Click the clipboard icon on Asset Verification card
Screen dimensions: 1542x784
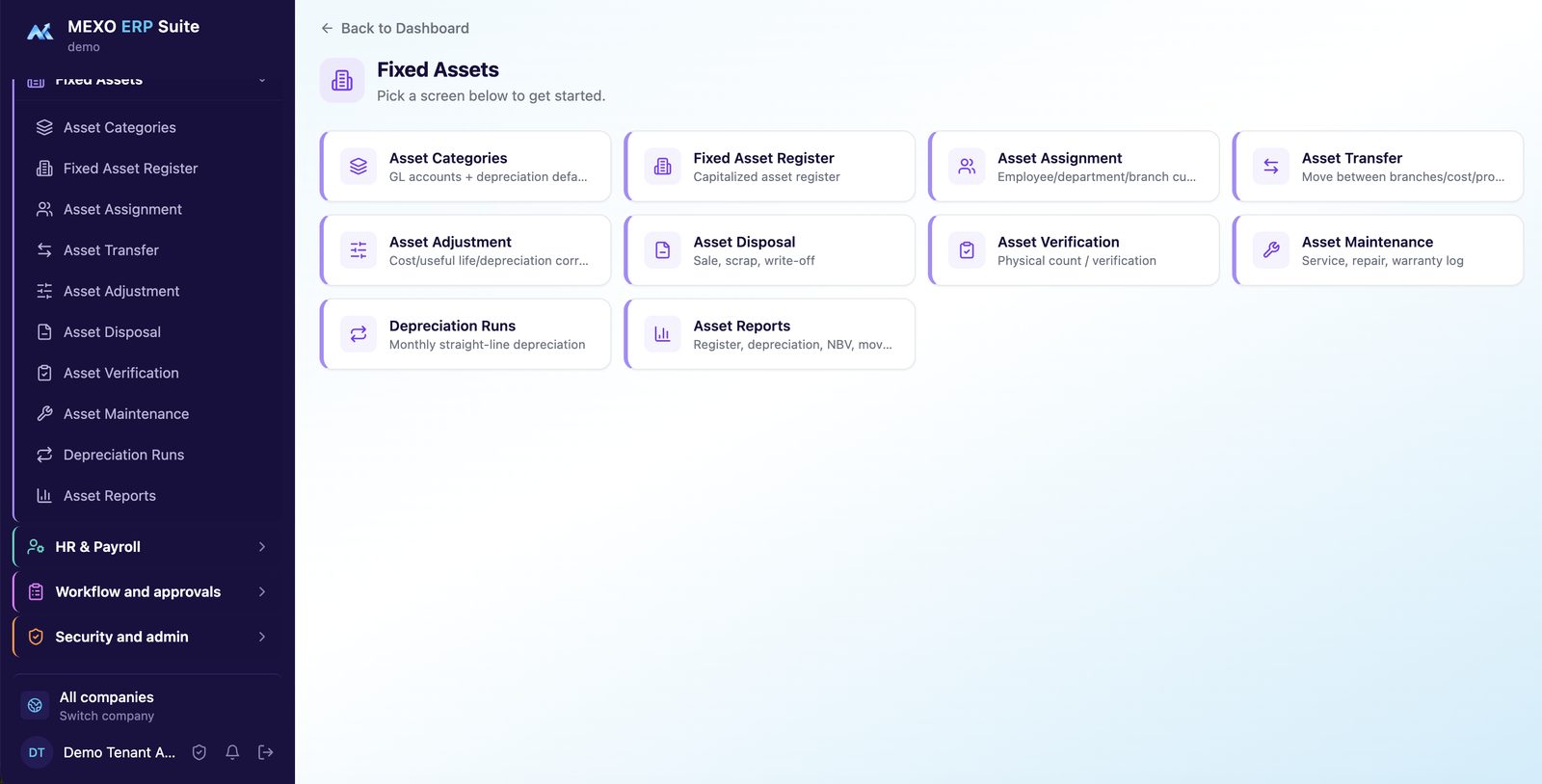point(967,250)
